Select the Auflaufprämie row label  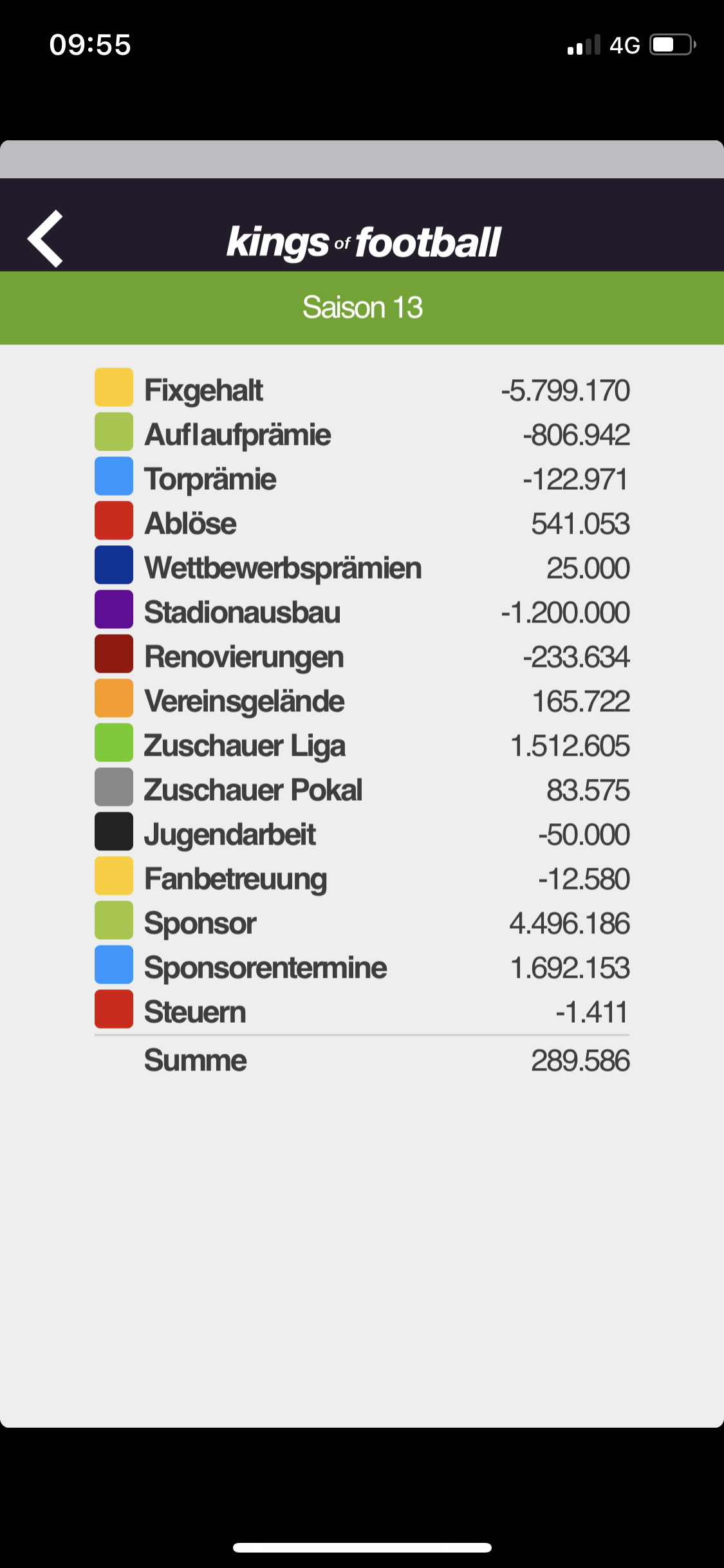click(237, 434)
